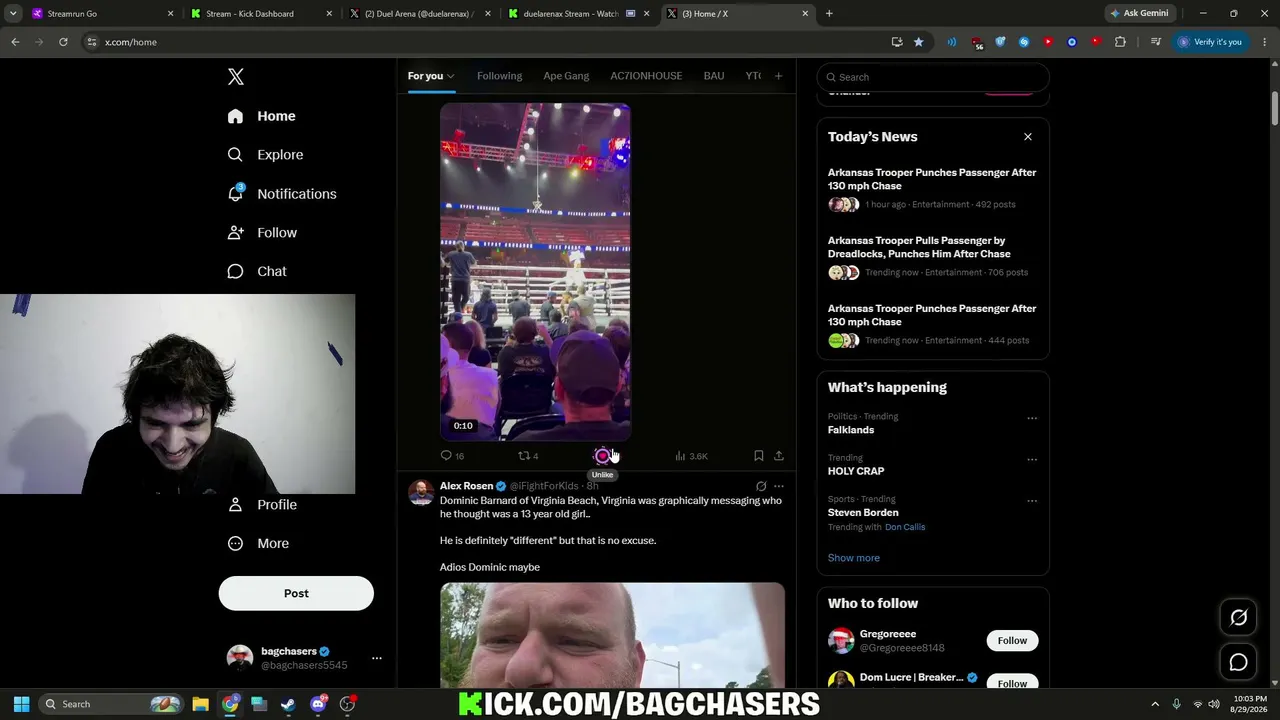Open Steam from the taskbar
1280x720 pixels.
point(288,704)
